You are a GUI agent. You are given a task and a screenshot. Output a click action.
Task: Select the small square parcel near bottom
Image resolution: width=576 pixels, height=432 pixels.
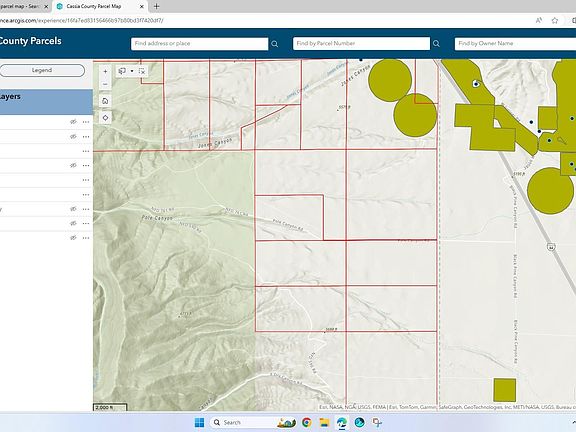[505, 390]
